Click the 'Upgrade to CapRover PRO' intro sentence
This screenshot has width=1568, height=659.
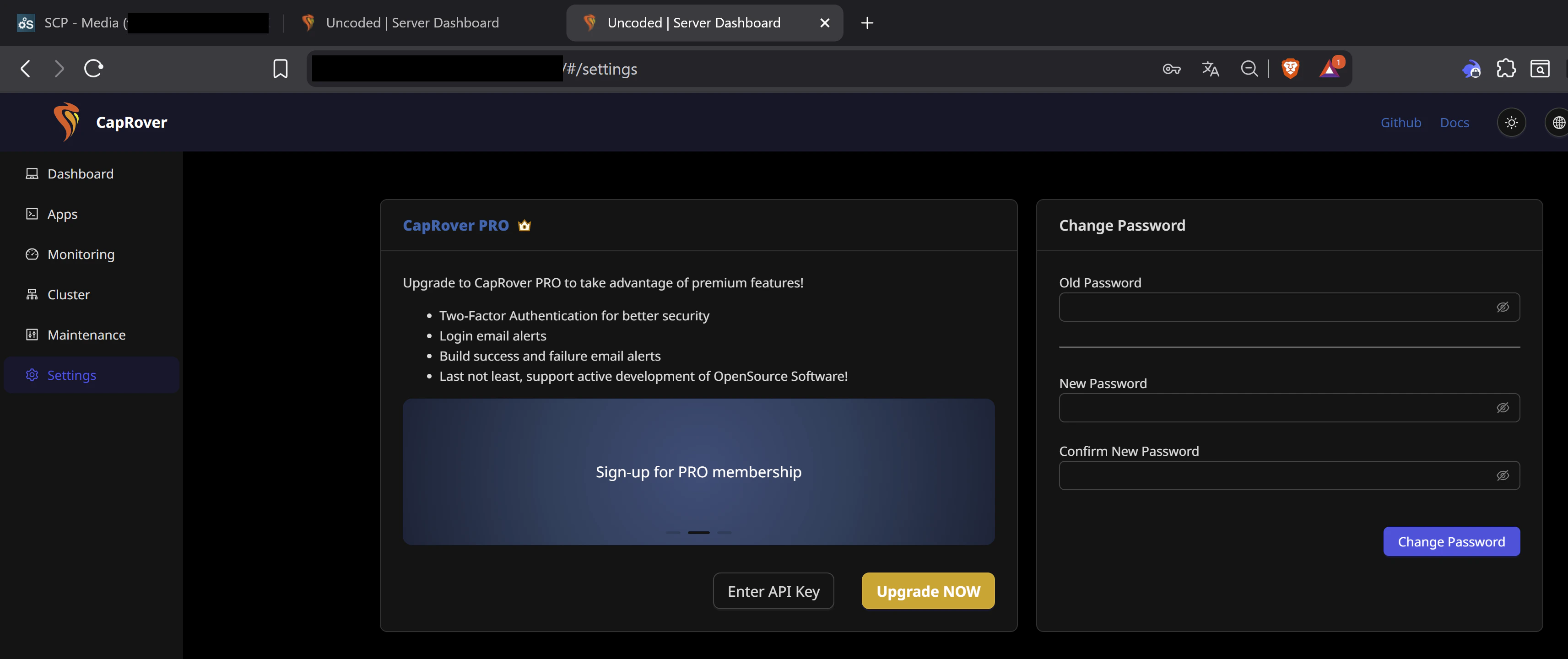click(x=603, y=283)
